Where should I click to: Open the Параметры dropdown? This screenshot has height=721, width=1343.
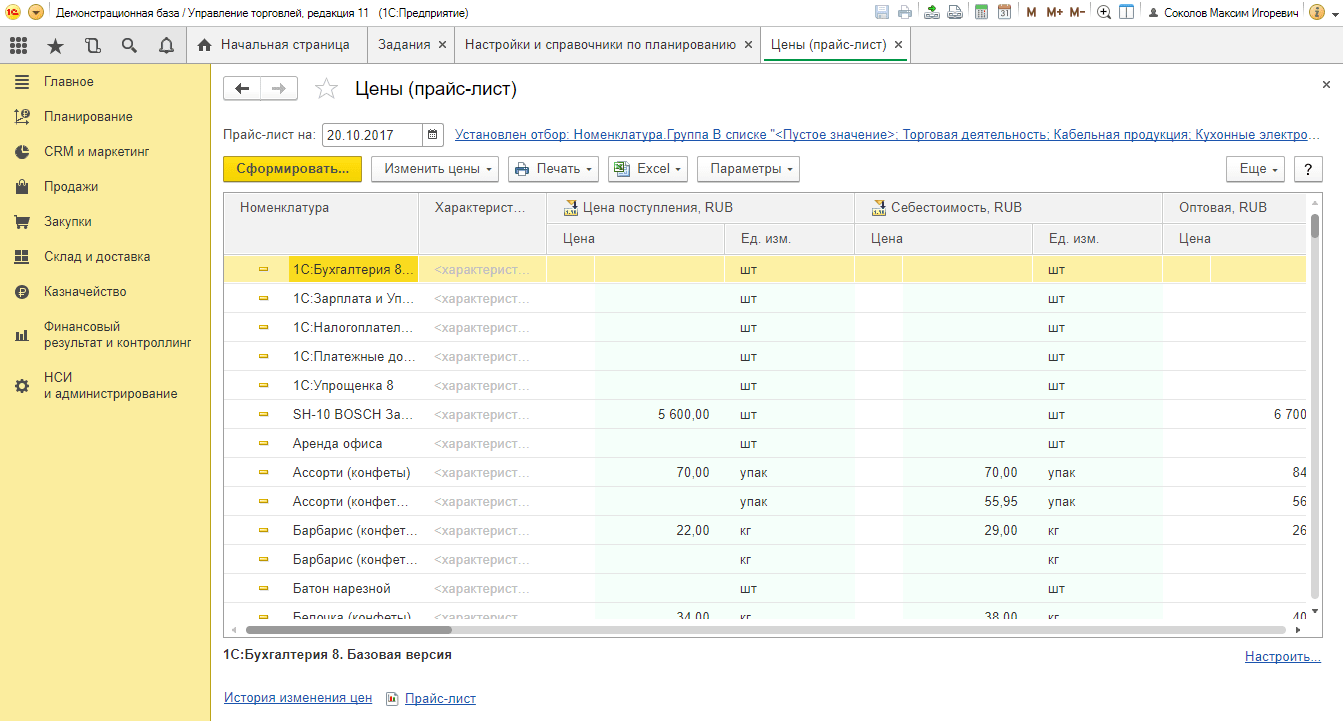point(748,169)
